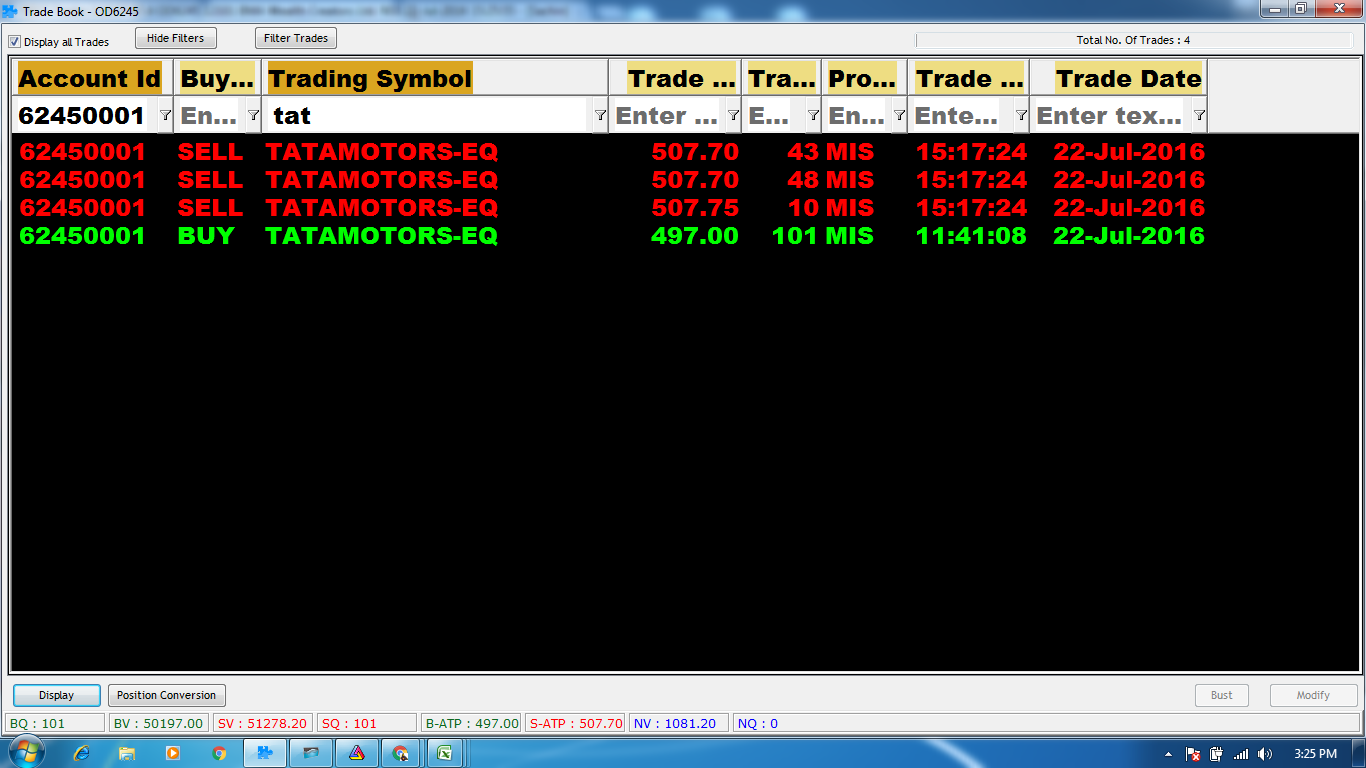Sort by Trade Time column header
This screenshot has height=768, width=1366.
(969, 78)
